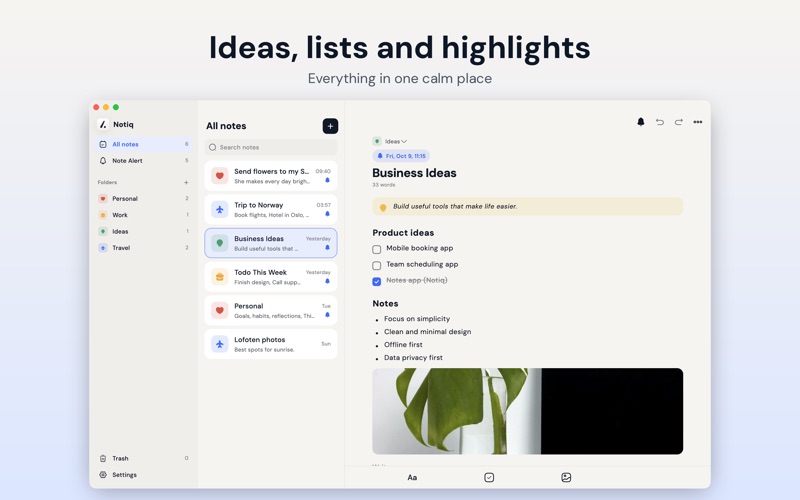
Task: Click the Product ideas heading
Action: (403, 233)
